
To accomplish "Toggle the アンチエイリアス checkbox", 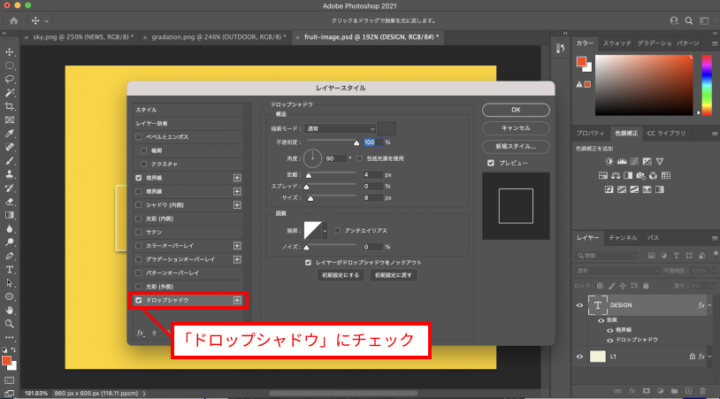I will (338, 230).
